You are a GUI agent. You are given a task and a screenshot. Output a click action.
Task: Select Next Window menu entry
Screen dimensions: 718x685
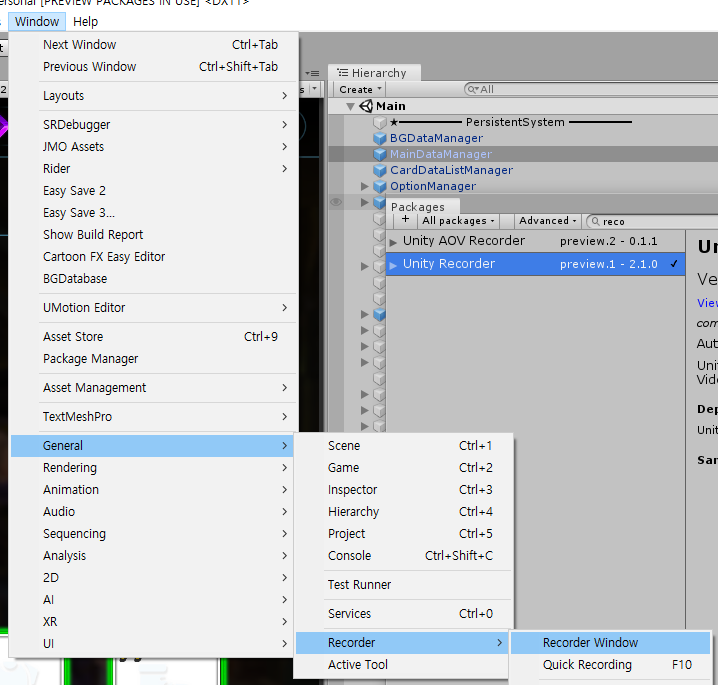pyautogui.click(x=153, y=44)
